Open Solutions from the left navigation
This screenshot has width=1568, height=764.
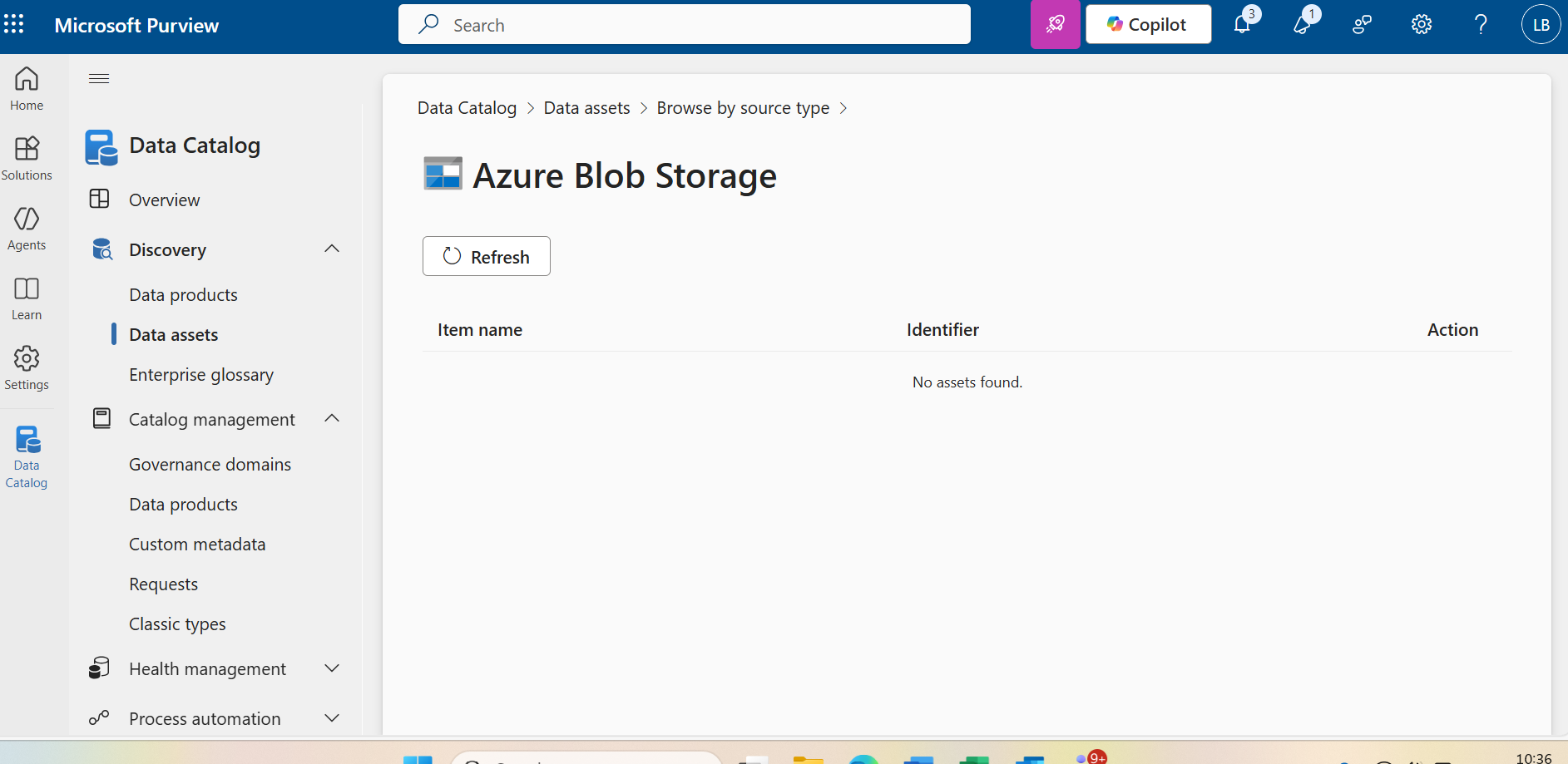[27, 158]
